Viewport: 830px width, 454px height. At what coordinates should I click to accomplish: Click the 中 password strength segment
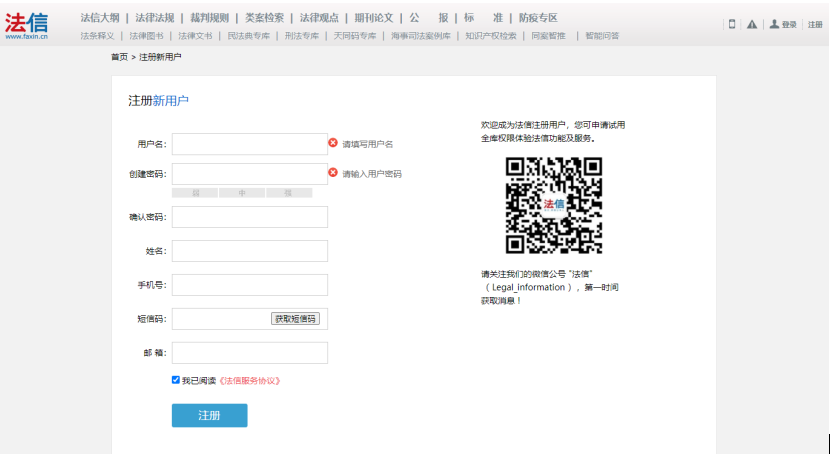pyautogui.click(x=242, y=193)
